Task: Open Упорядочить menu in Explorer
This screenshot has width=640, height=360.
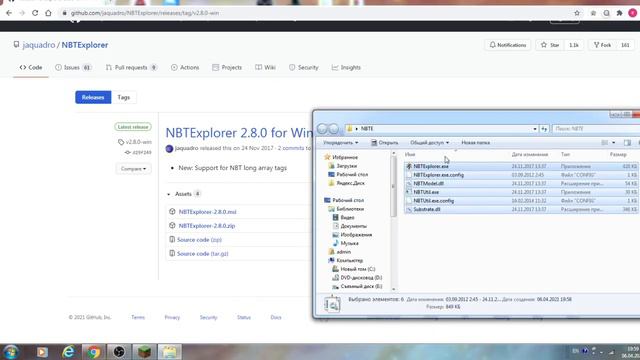Action: click(340, 143)
